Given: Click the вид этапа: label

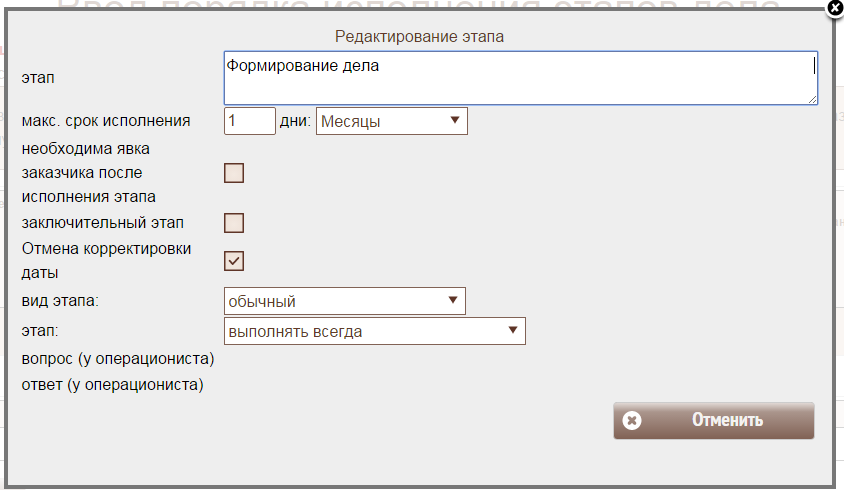Looking at the screenshot, I should pos(63,301).
